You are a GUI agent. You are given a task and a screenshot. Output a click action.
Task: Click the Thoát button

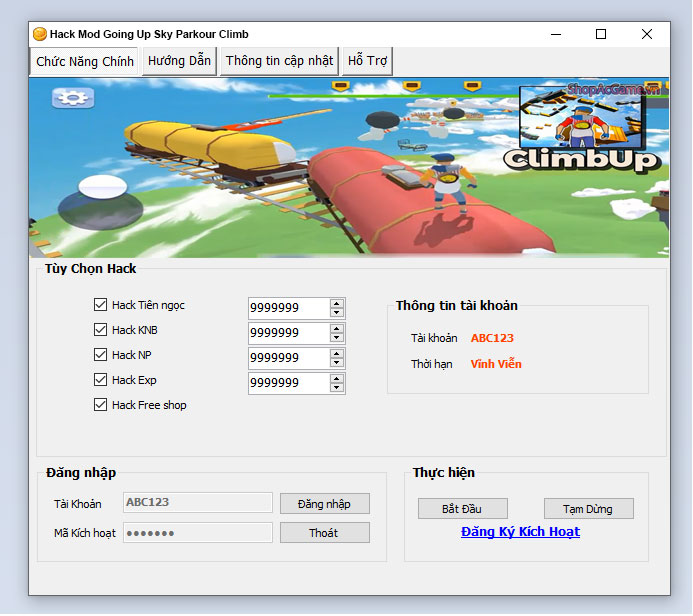[324, 533]
